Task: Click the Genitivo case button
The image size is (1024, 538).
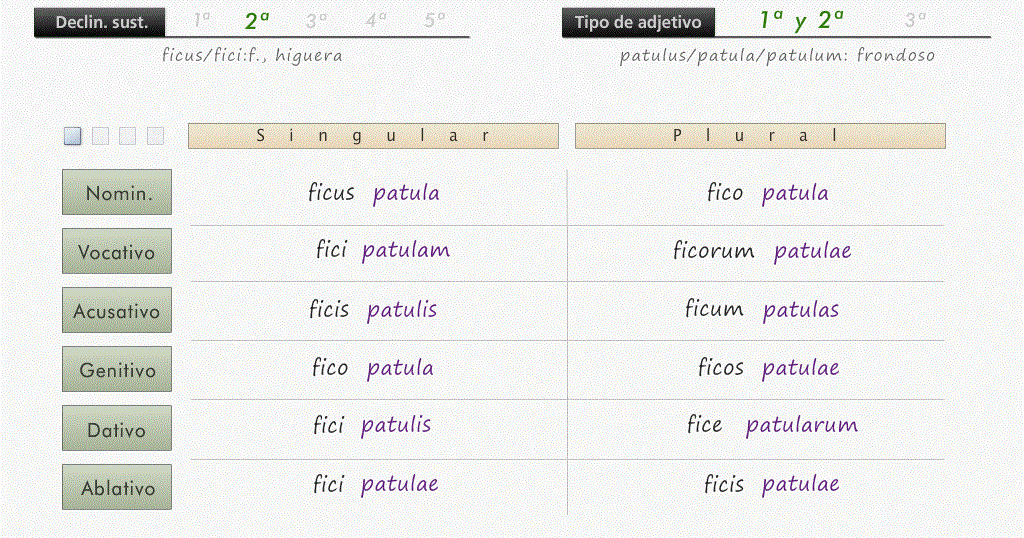Action: coord(117,369)
